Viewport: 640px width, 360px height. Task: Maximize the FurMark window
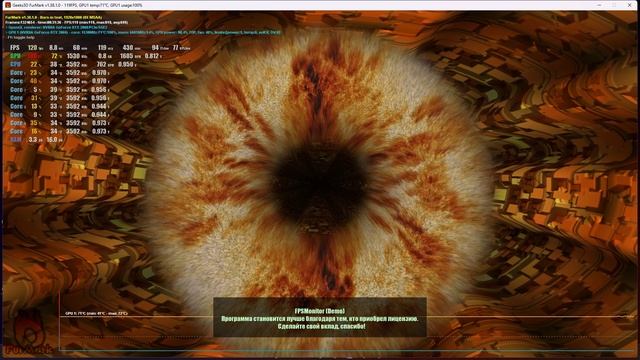pos(614,5)
